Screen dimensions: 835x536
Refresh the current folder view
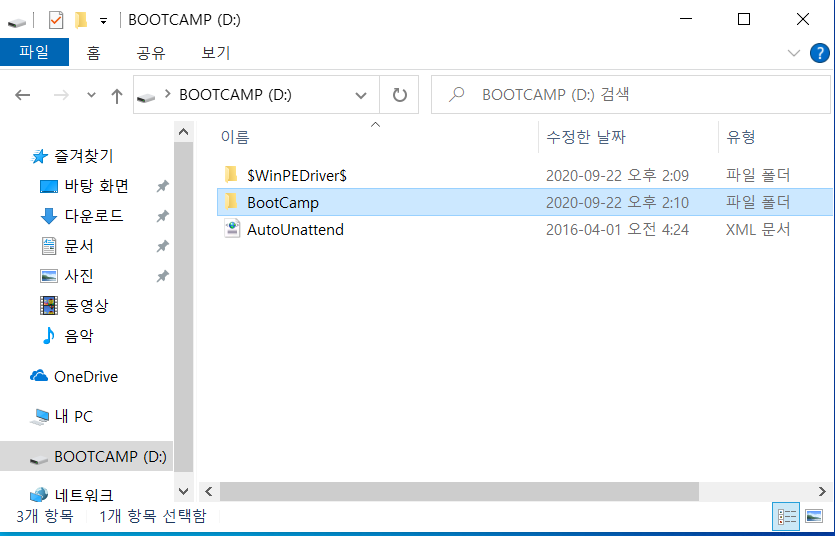(399, 95)
